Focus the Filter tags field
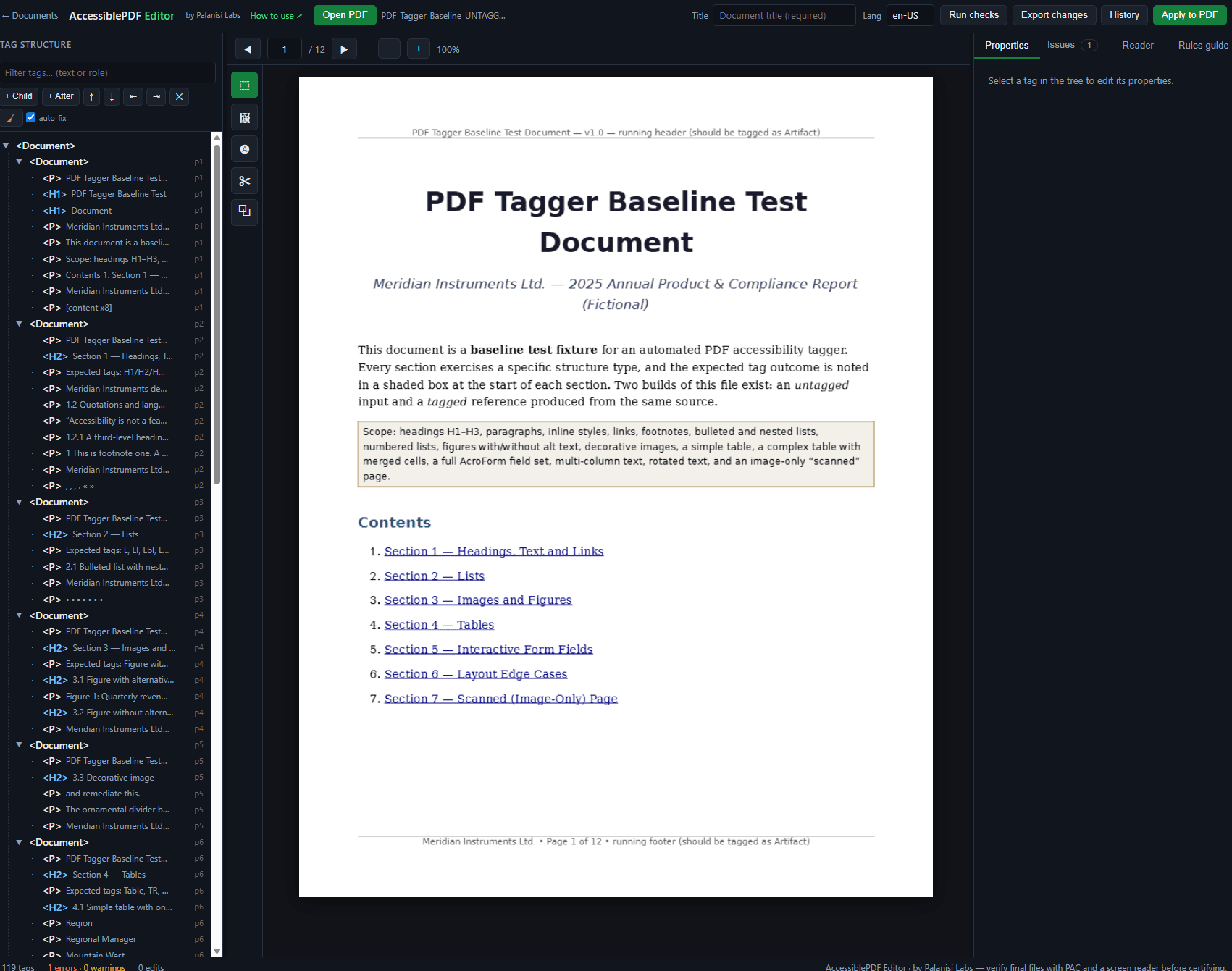 pyautogui.click(x=107, y=72)
